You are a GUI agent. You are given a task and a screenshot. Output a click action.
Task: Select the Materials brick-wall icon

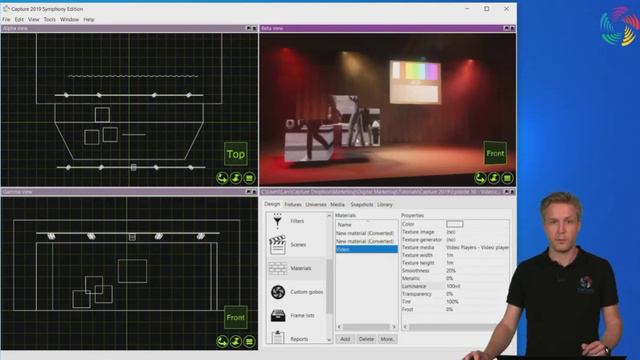(x=278, y=268)
